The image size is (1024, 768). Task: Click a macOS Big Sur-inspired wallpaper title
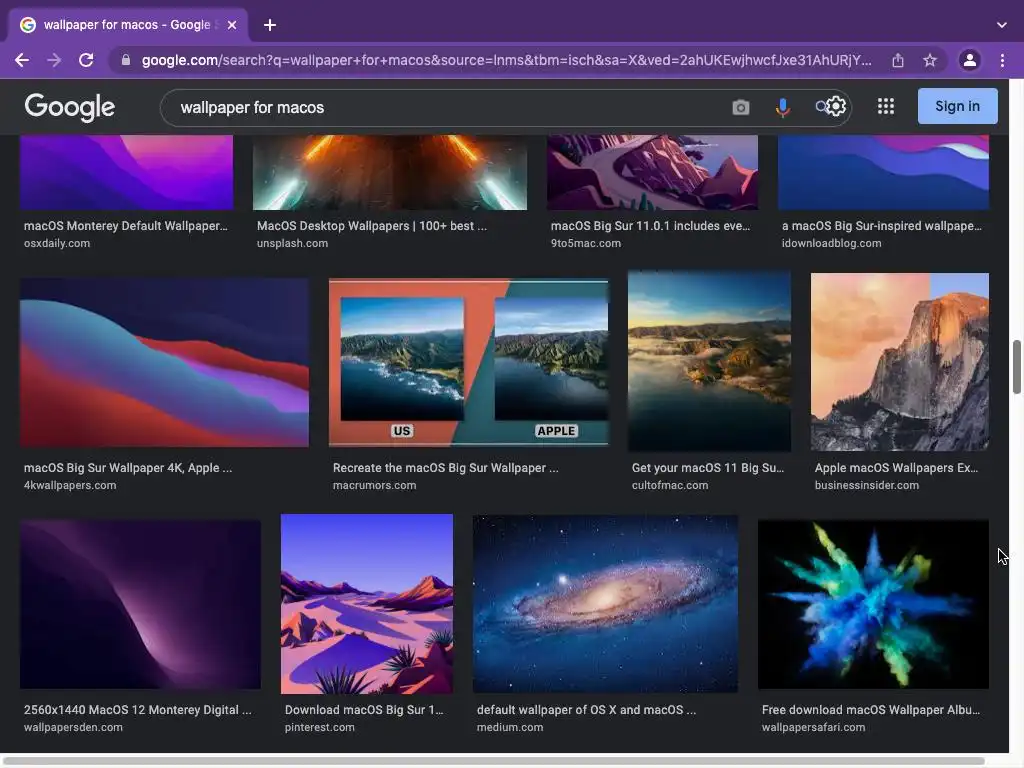(882, 226)
